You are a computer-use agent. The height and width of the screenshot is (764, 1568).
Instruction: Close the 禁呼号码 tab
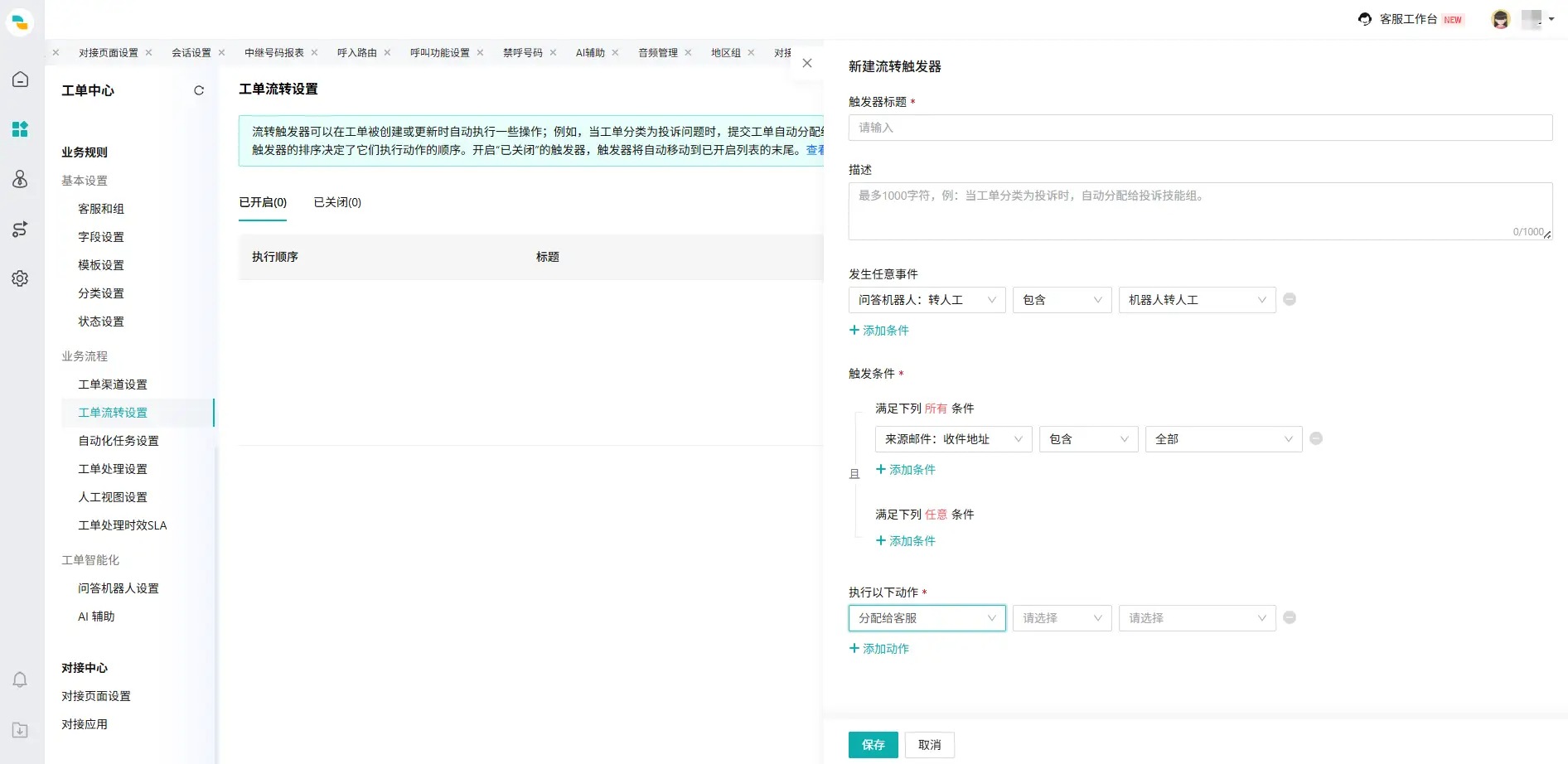(553, 52)
